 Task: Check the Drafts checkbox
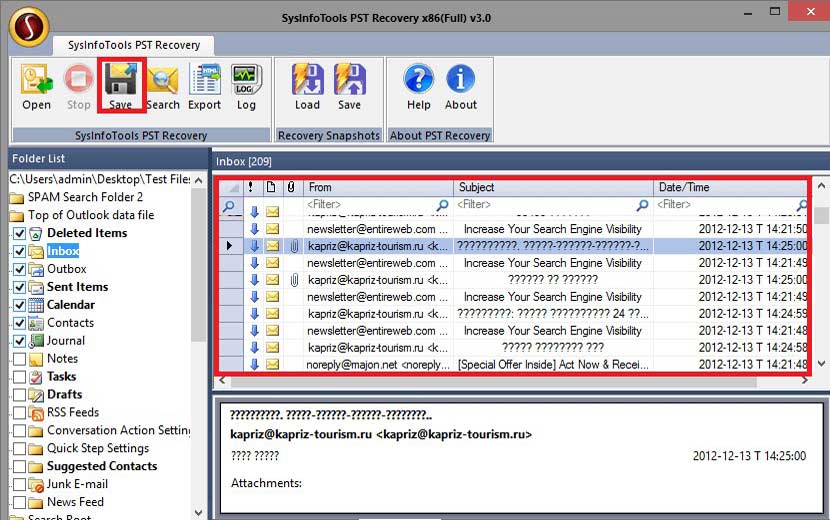pos(19,395)
